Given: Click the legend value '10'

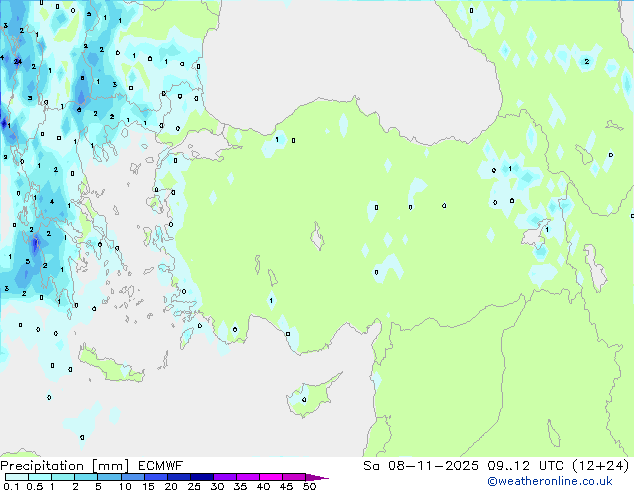Looking at the screenshot, I should click(125, 486).
